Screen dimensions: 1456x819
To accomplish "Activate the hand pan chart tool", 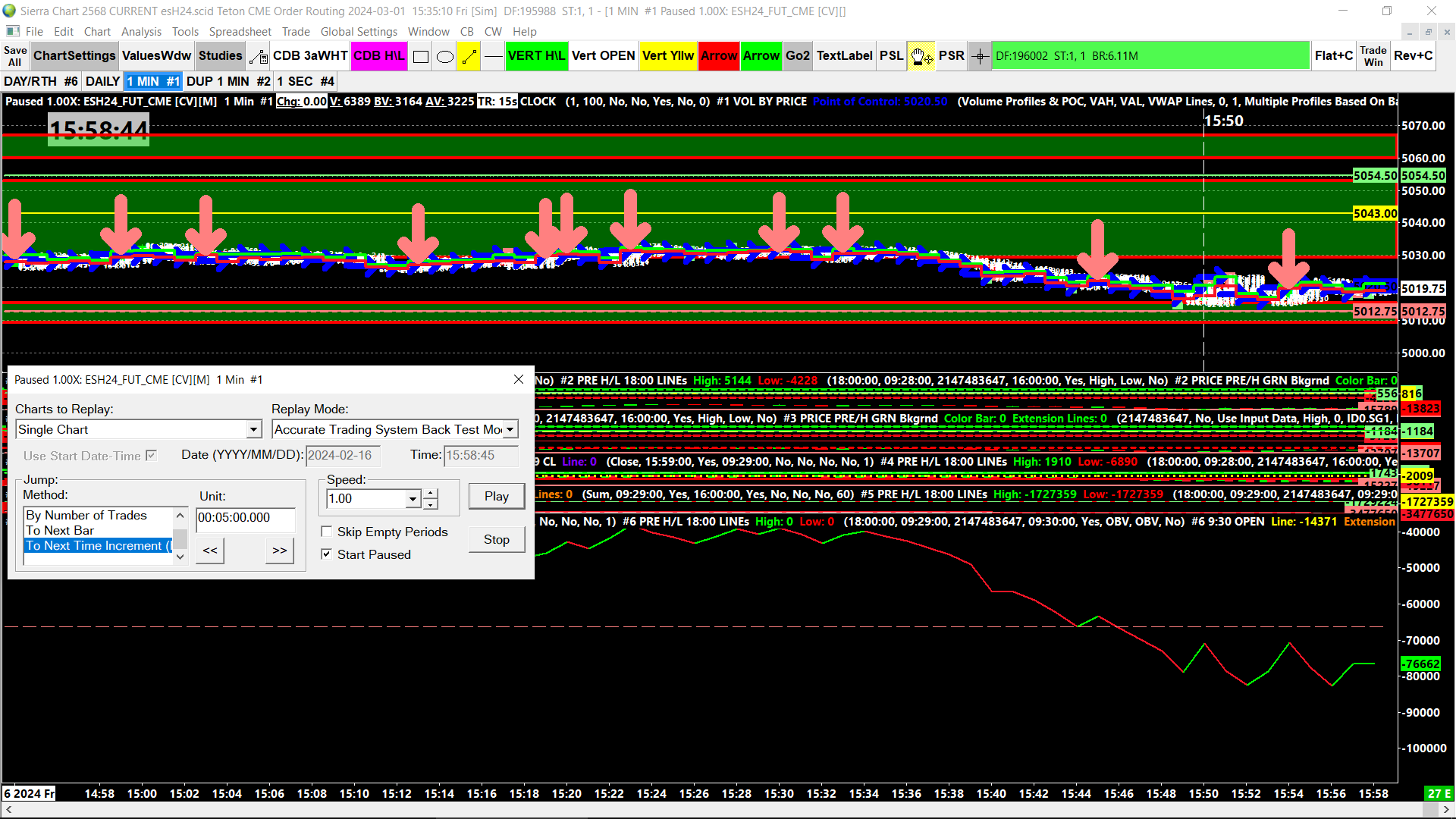I will point(921,57).
